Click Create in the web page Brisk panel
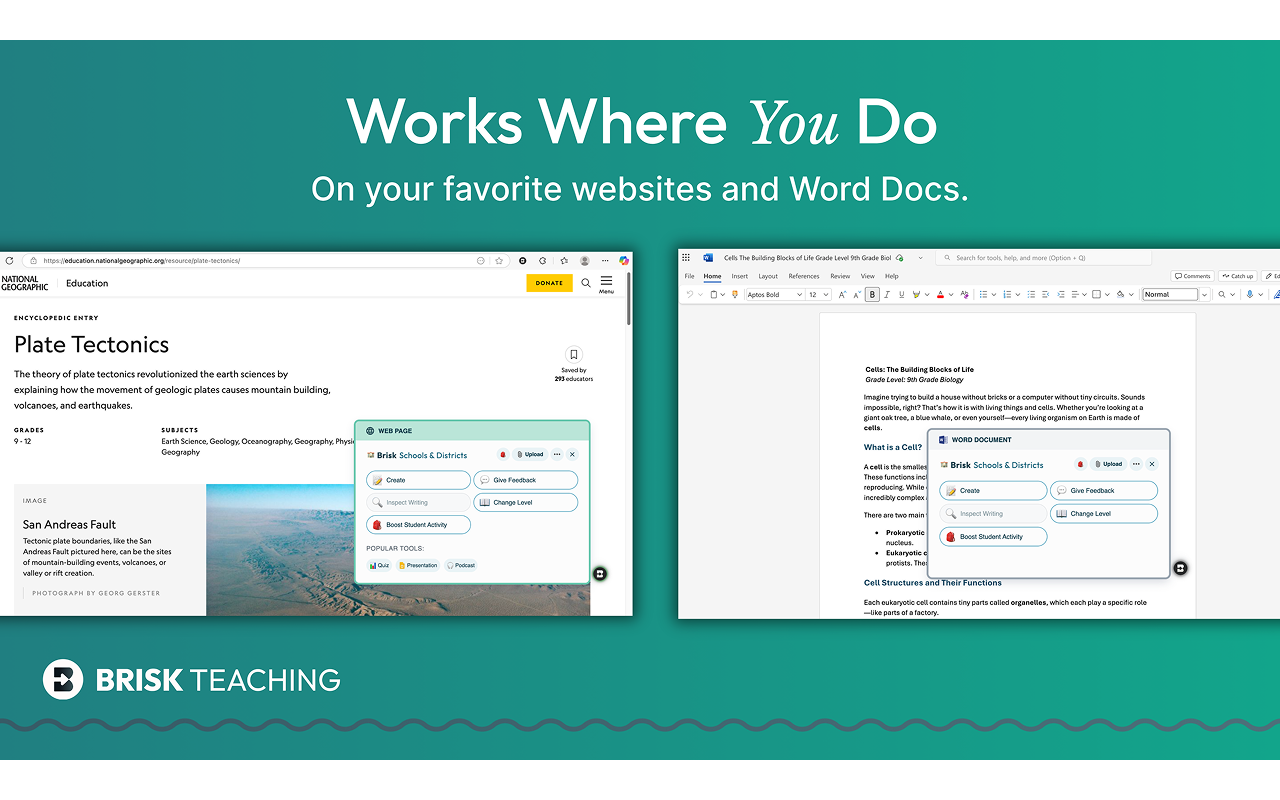The image size is (1280, 800). coord(418,480)
